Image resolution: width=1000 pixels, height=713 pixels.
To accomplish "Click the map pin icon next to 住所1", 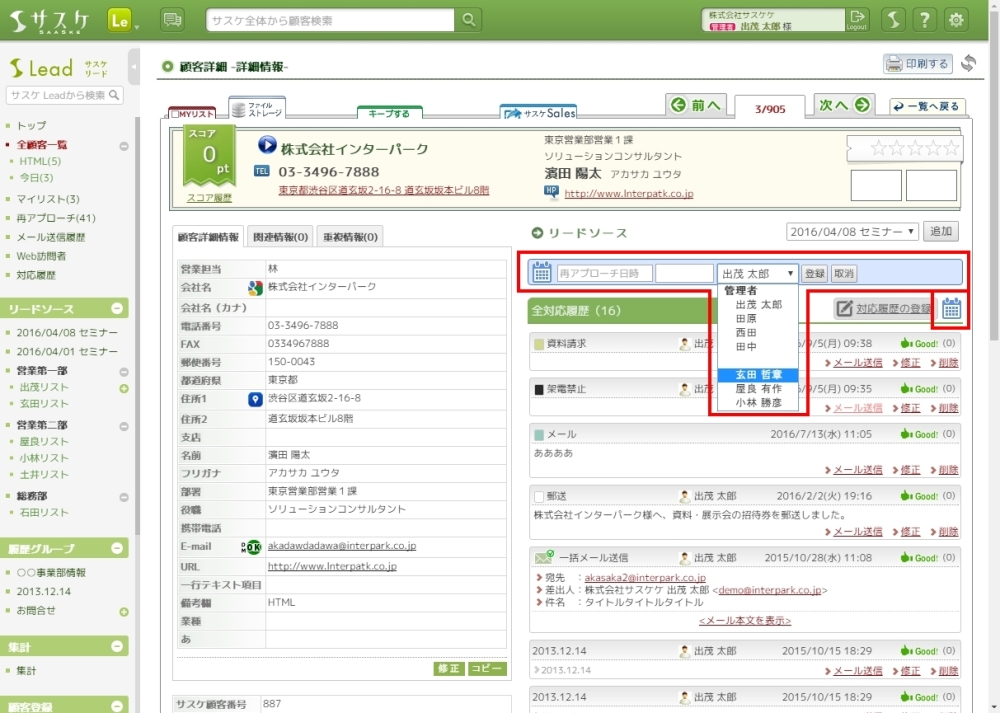I will (x=255, y=399).
